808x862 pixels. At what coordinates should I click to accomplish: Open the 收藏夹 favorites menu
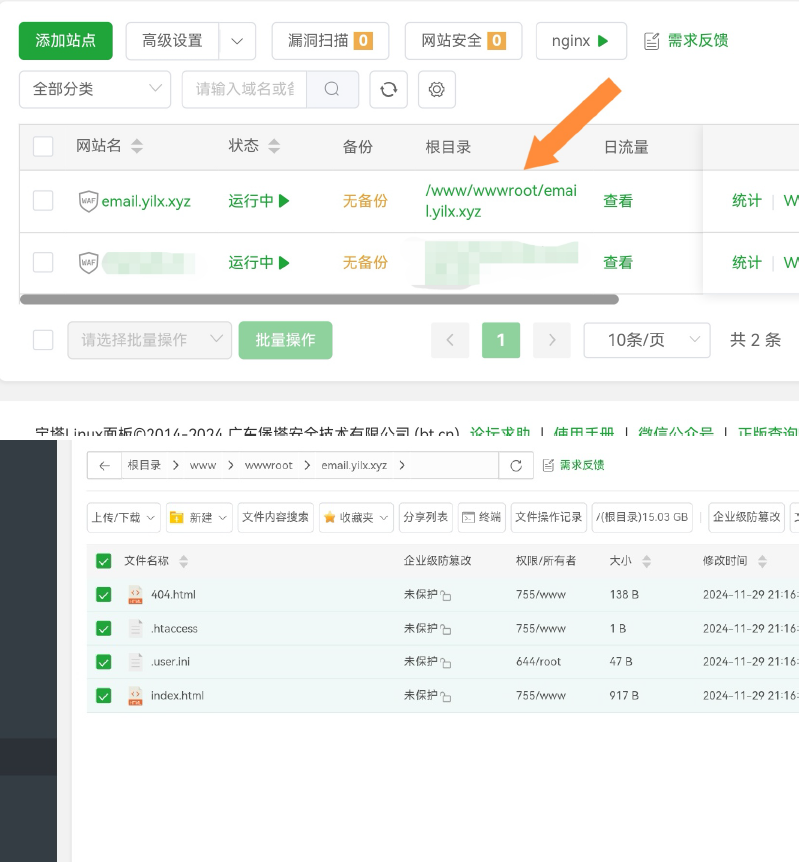click(x=356, y=517)
